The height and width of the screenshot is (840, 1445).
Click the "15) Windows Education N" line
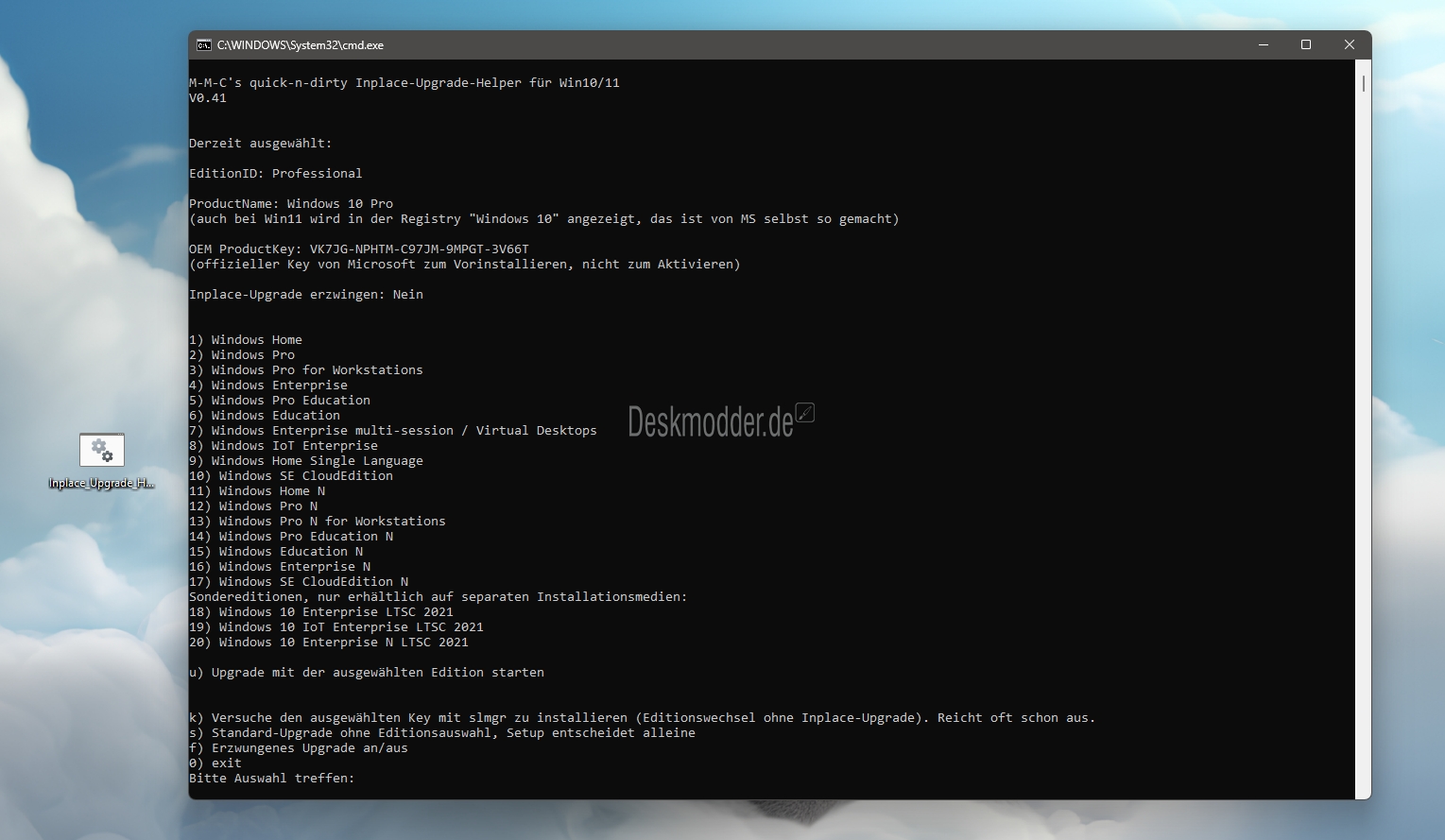pos(276,552)
